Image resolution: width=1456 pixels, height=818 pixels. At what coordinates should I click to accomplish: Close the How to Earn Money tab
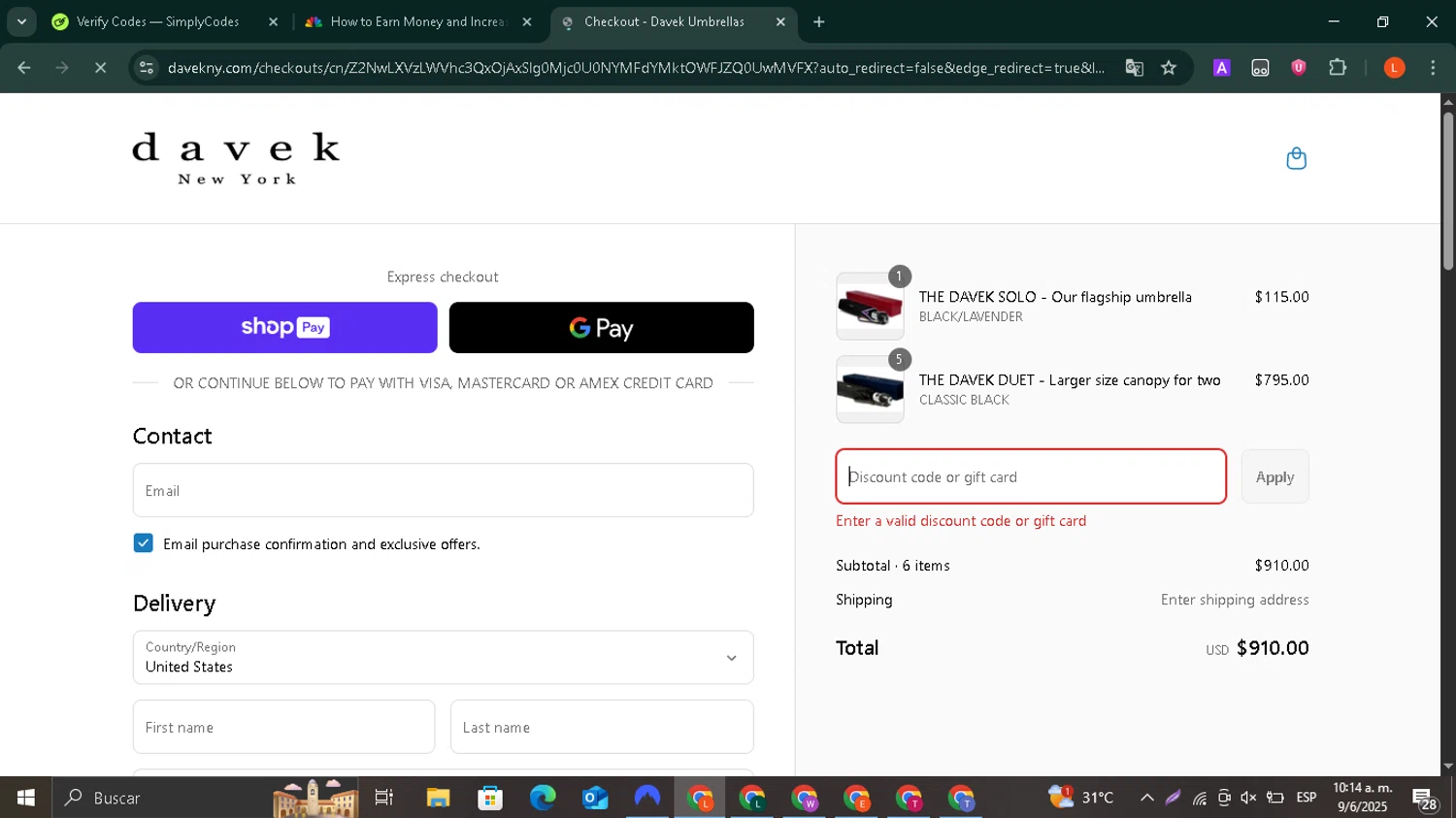click(527, 21)
